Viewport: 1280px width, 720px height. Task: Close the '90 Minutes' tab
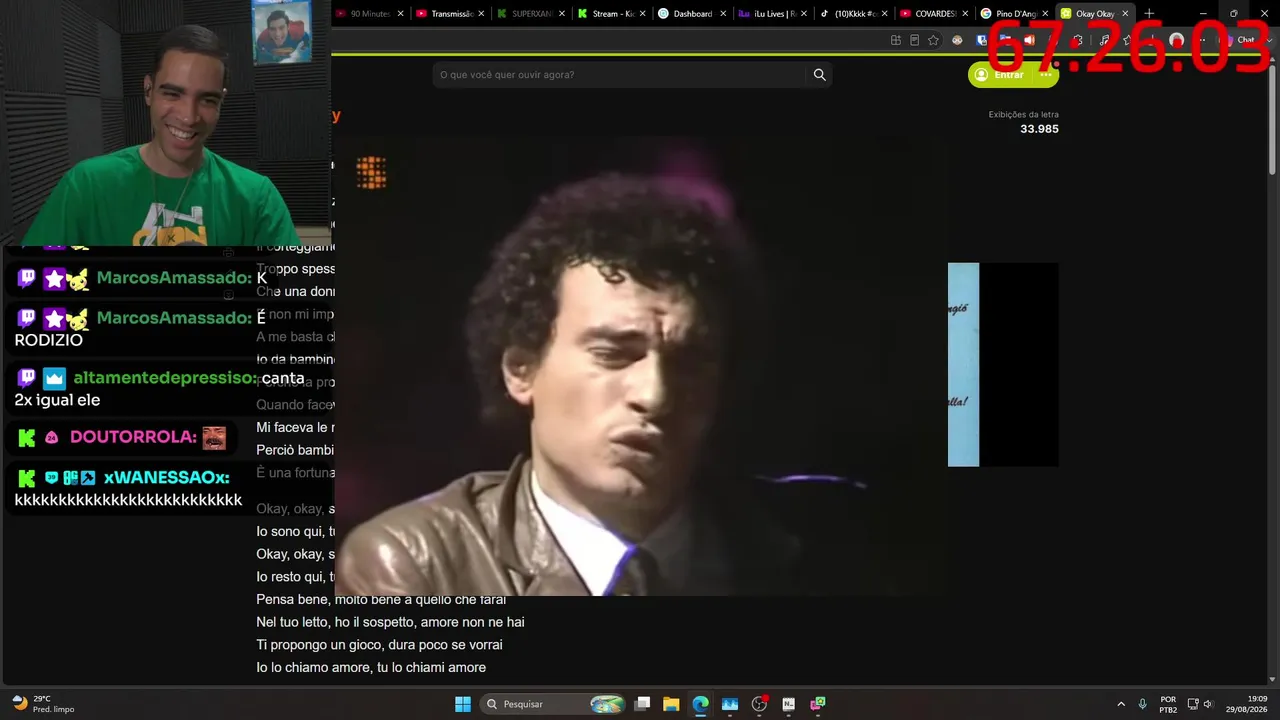coord(400,14)
